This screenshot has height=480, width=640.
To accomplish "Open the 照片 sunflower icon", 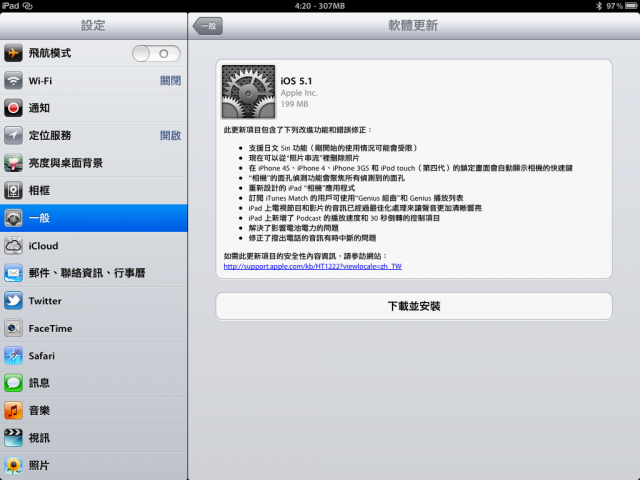I will click(x=13, y=465).
